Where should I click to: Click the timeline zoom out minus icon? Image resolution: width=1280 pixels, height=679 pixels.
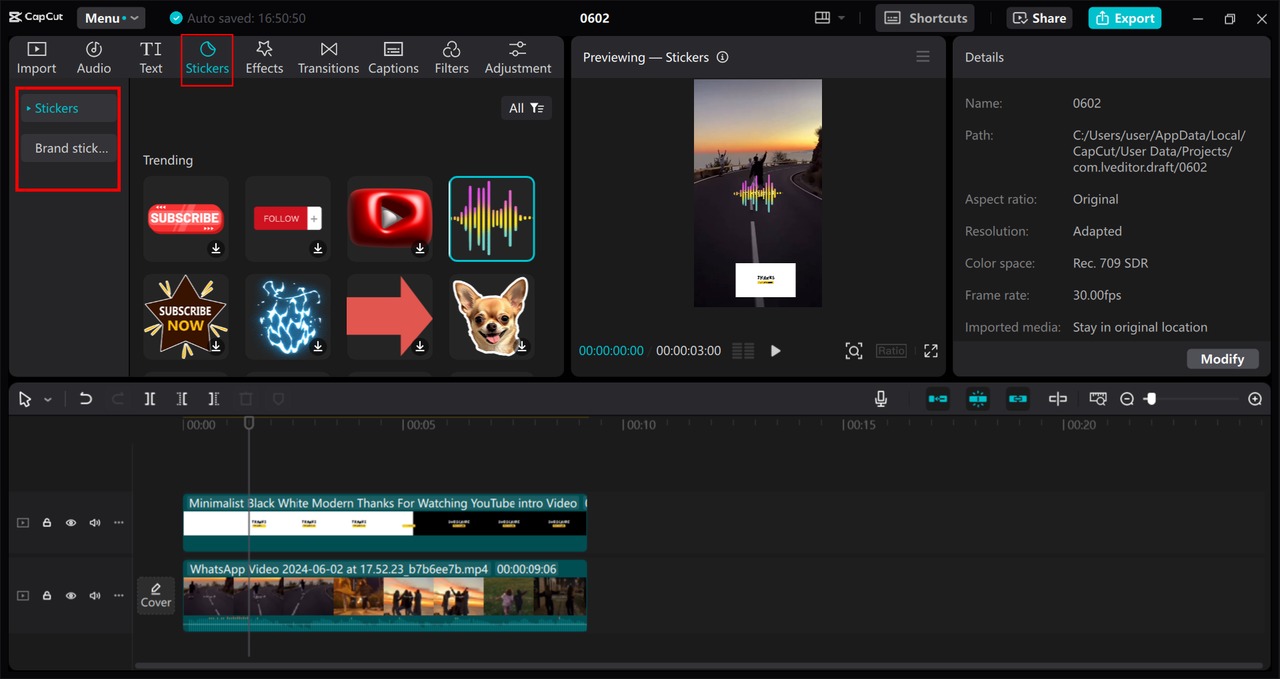coord(1127,399)
